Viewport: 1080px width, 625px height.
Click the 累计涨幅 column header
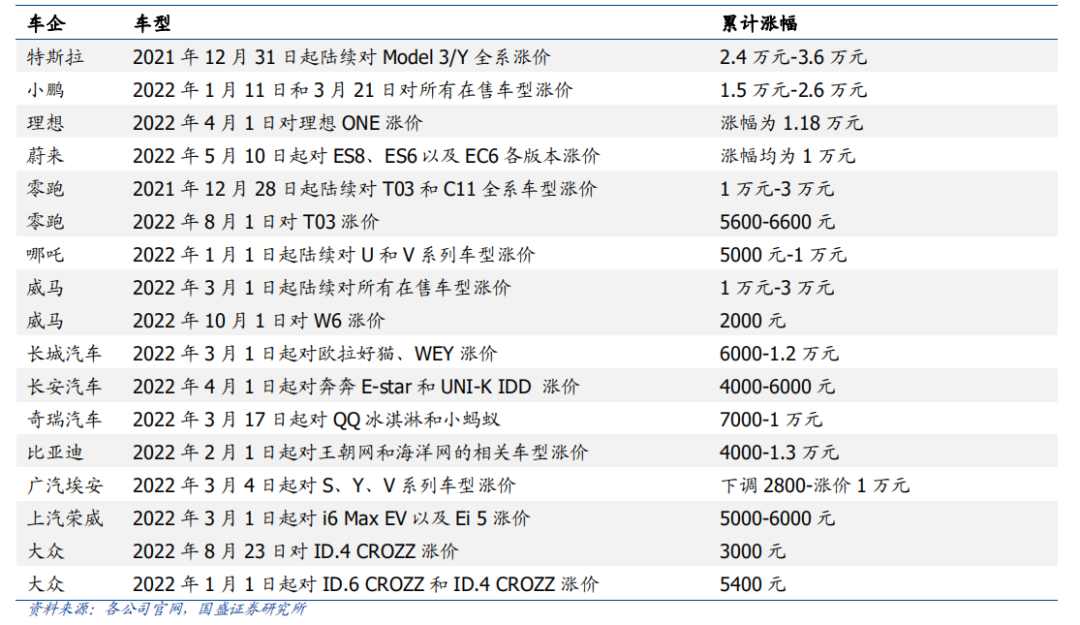click(x=759, y=23)
